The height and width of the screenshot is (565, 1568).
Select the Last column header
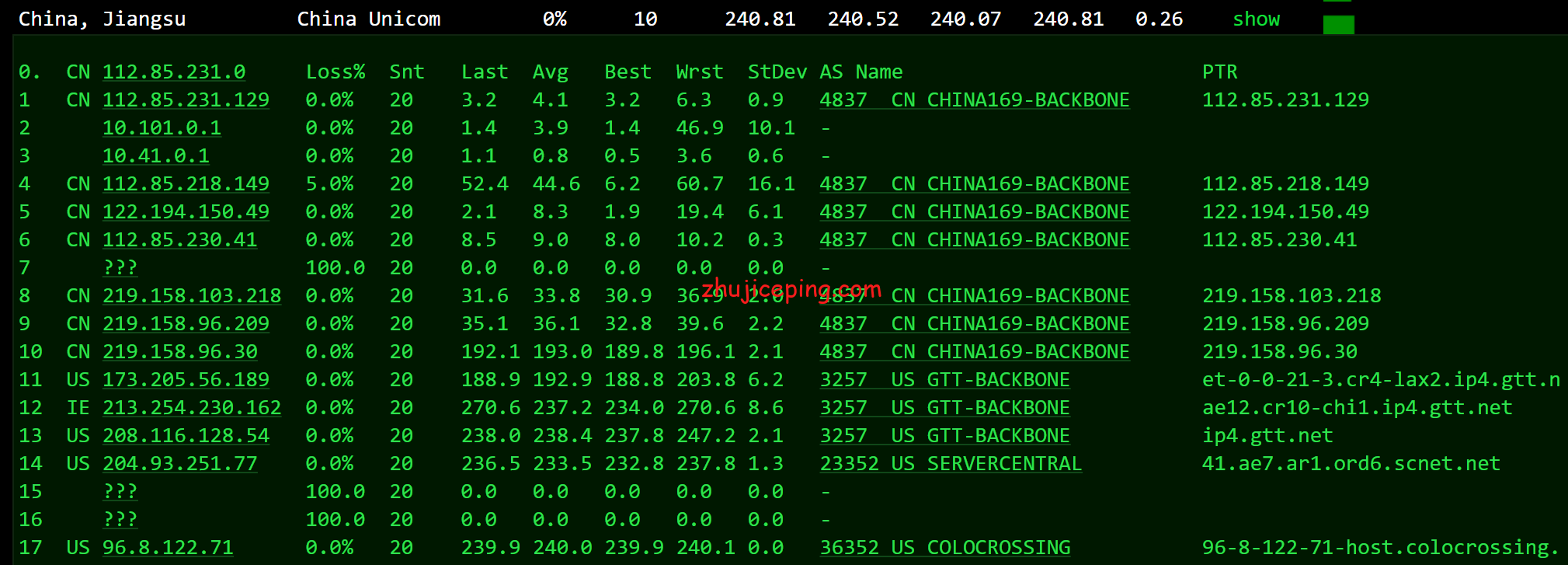click(485, 72)
